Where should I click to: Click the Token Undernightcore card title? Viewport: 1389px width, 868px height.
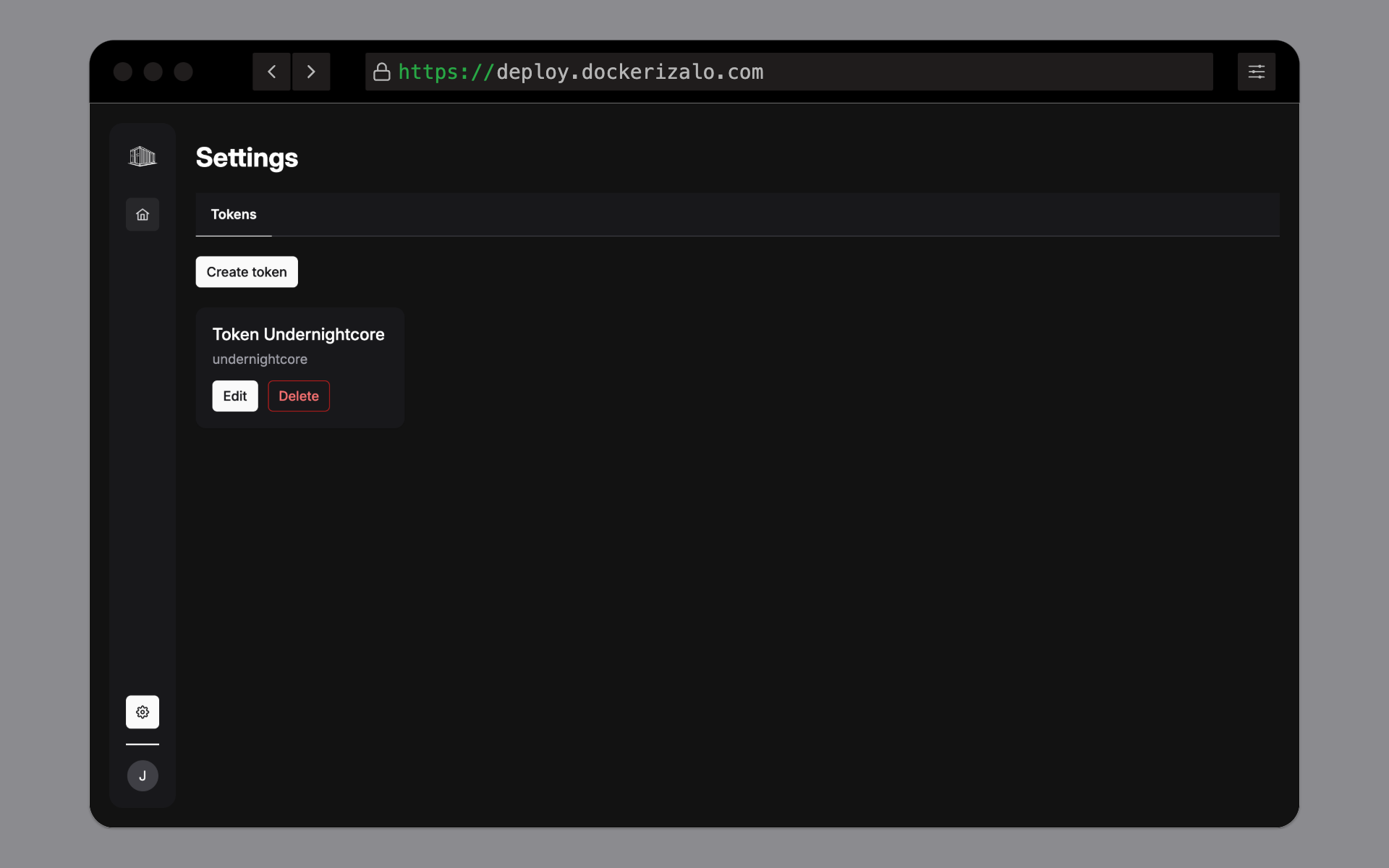point(298,334)
